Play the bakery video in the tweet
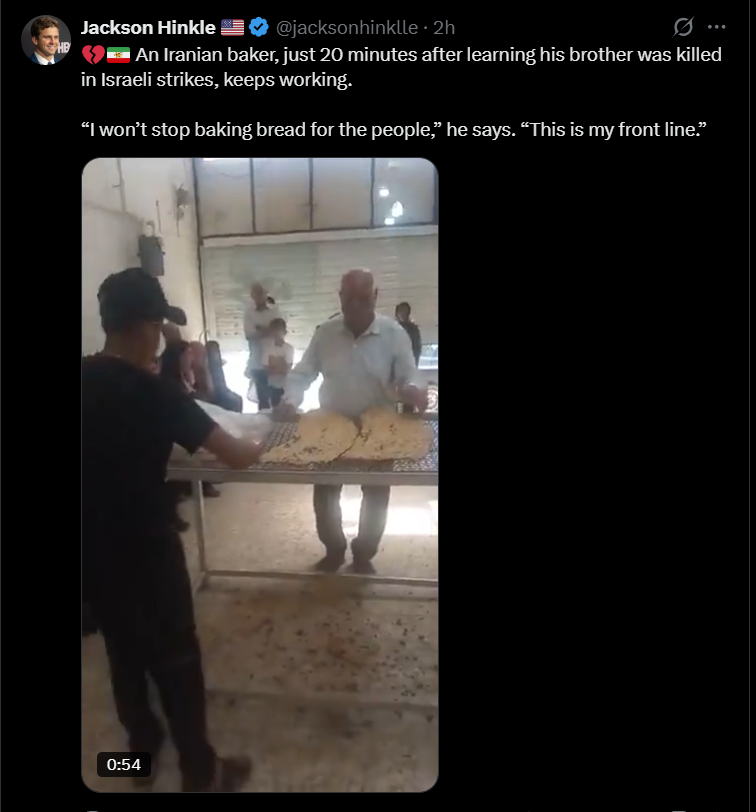The width and height of the screenshot is (756, 812). pos(260,475)
